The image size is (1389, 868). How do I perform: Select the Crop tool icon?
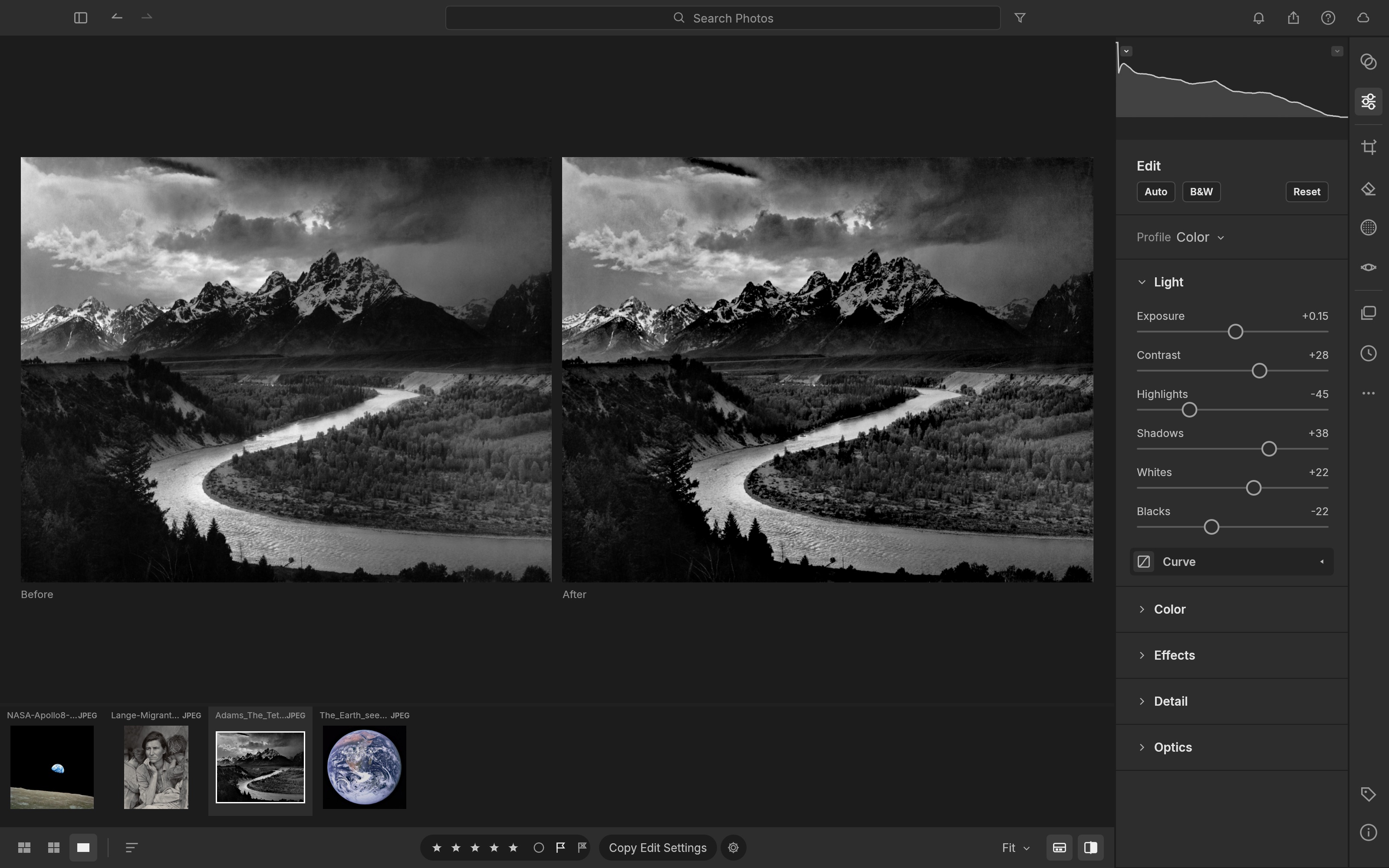(x=1368, y=147)
